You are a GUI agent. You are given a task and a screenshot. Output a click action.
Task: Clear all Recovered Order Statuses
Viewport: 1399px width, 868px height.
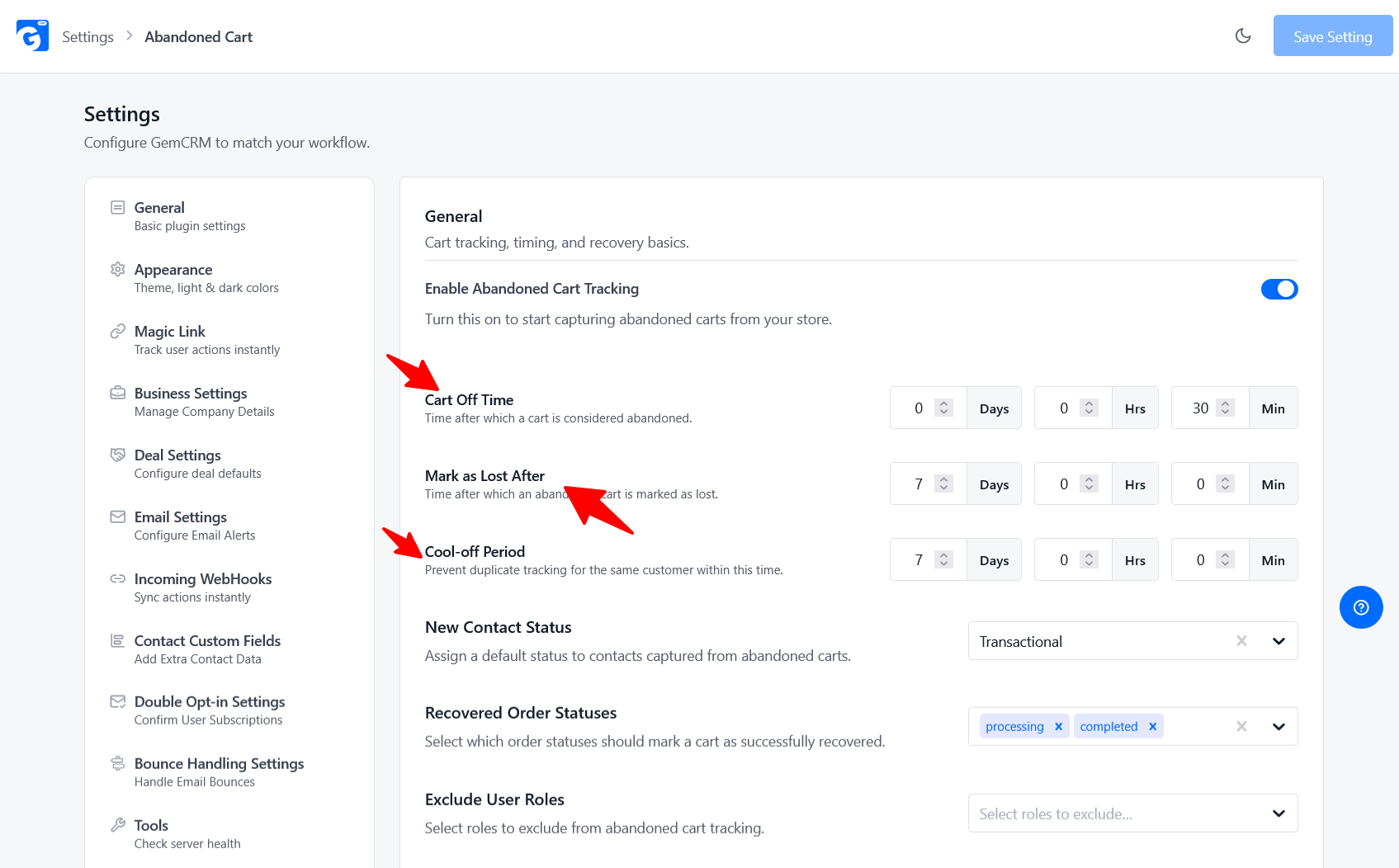pos(1241,726)
